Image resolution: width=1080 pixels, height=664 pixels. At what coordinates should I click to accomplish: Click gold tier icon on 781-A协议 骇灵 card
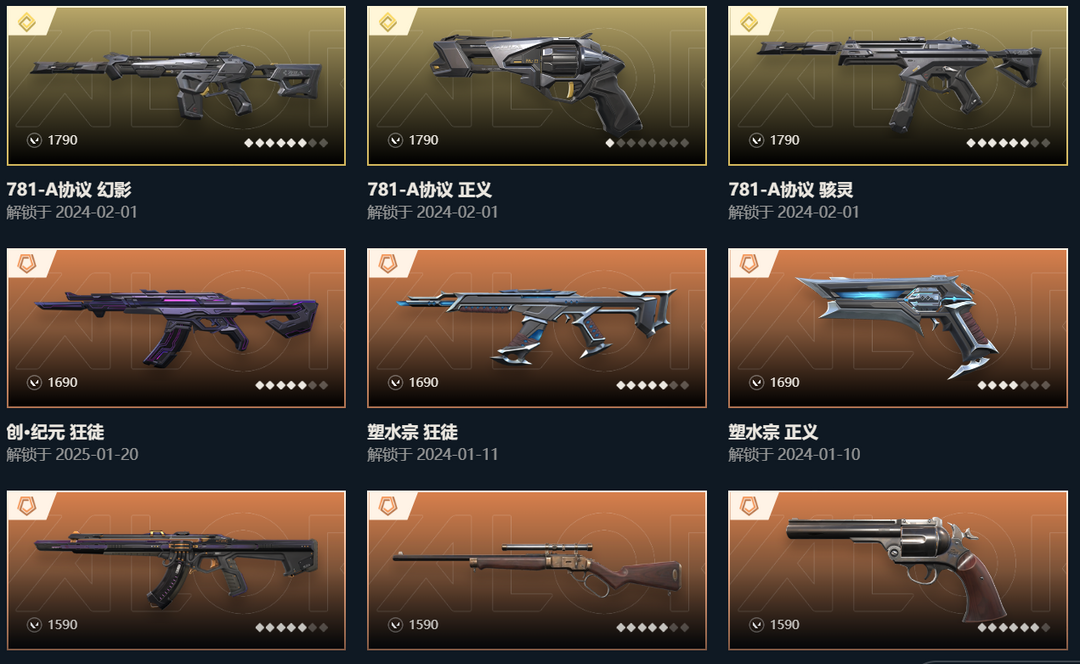749,23
